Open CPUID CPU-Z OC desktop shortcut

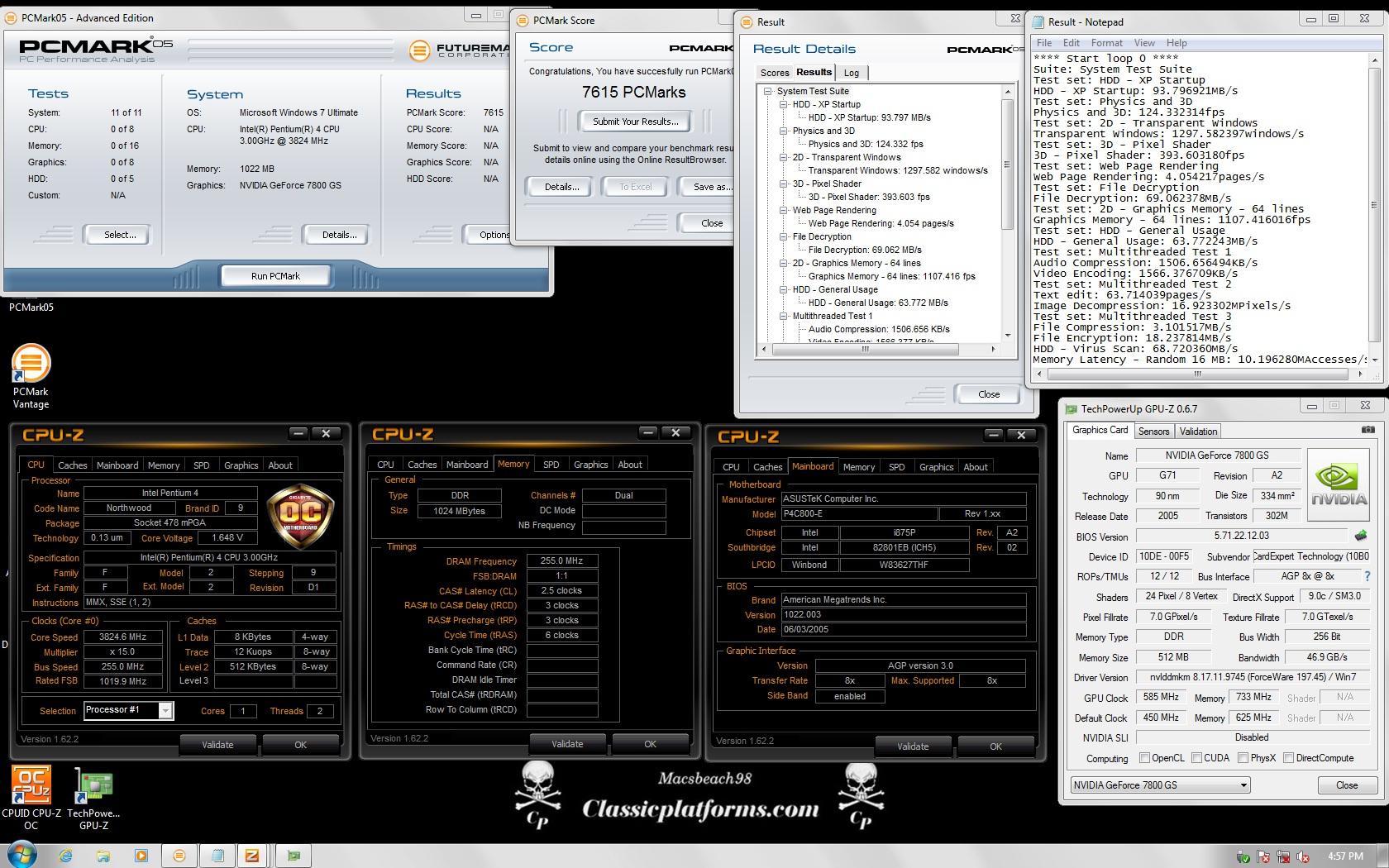click(31, 797)
